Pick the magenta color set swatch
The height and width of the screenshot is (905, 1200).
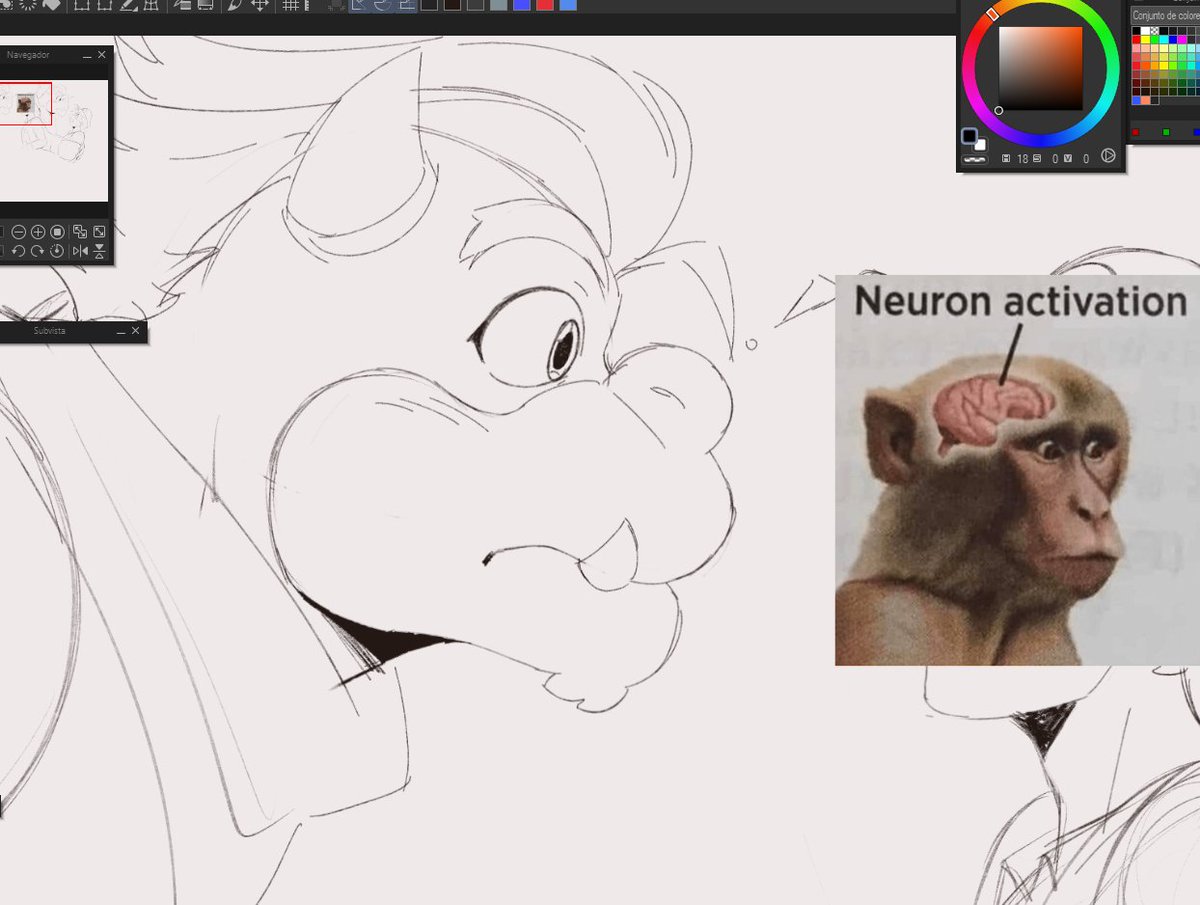1182,40
